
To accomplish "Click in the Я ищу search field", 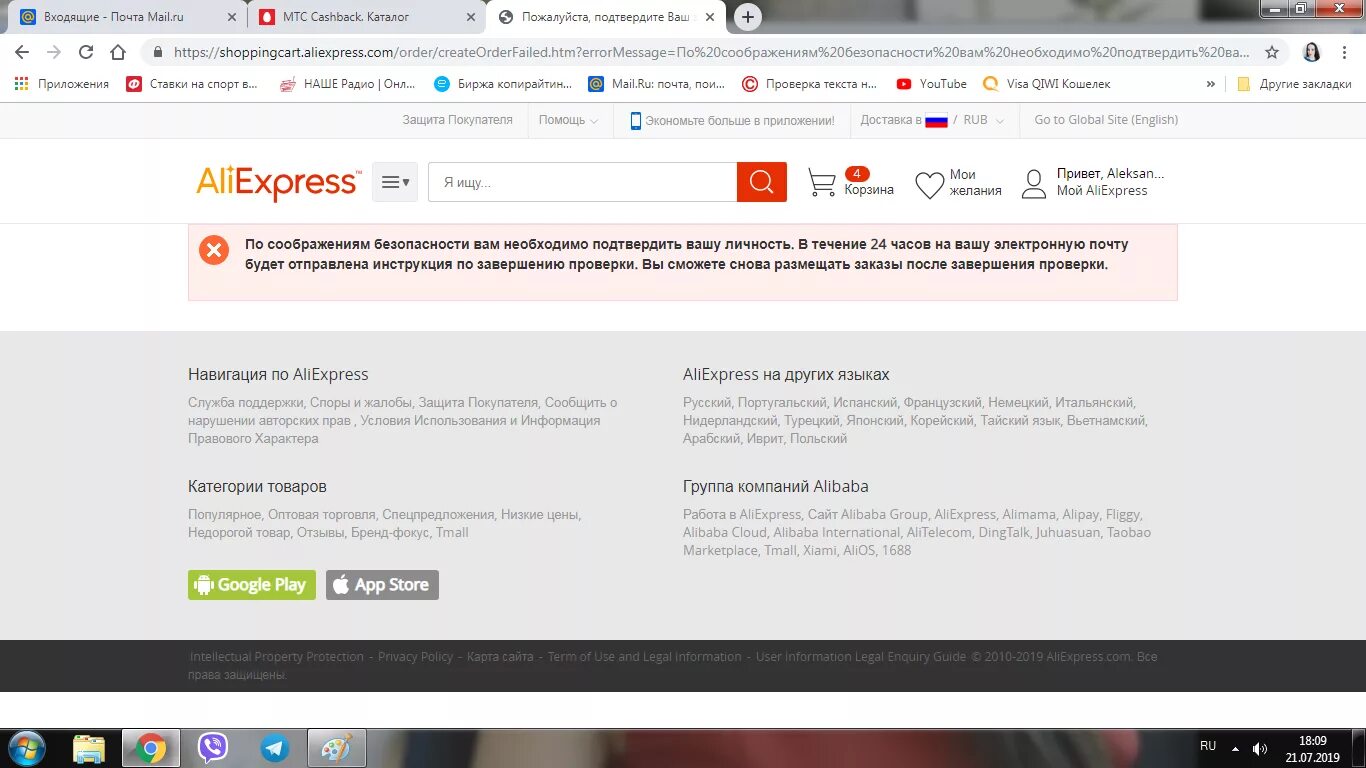I will pyautogui.click(x=583, y=182).
